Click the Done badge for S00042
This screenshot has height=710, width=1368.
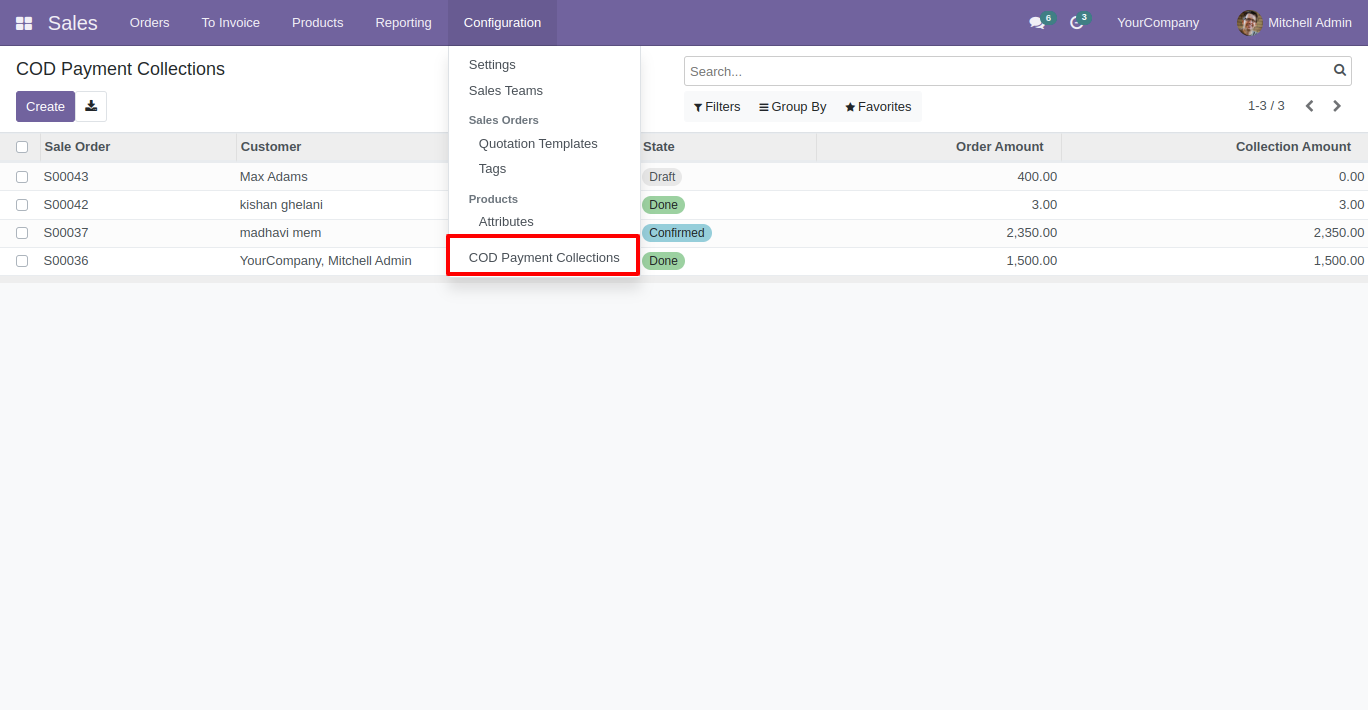point(663,205)
